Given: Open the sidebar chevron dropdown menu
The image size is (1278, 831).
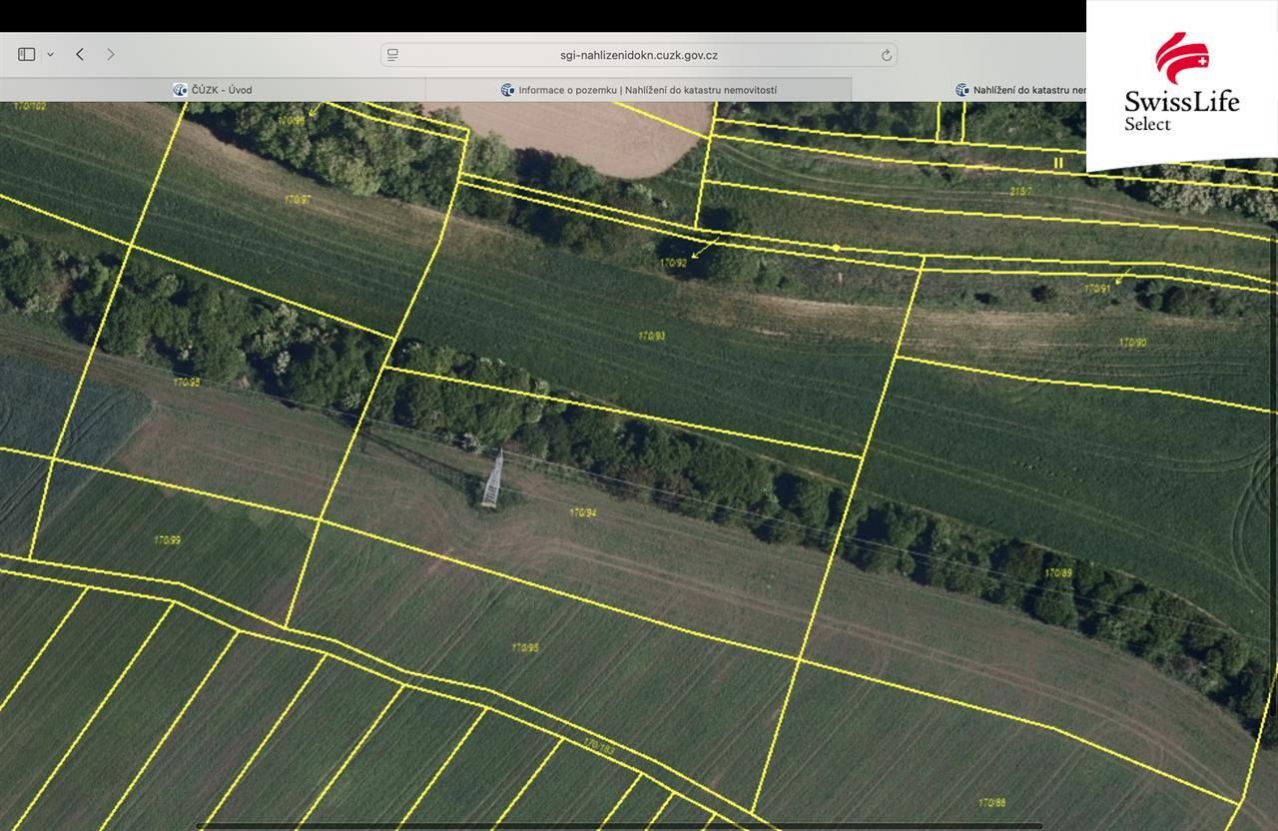Looking at the screenshot, I should (x=50, y=54).
